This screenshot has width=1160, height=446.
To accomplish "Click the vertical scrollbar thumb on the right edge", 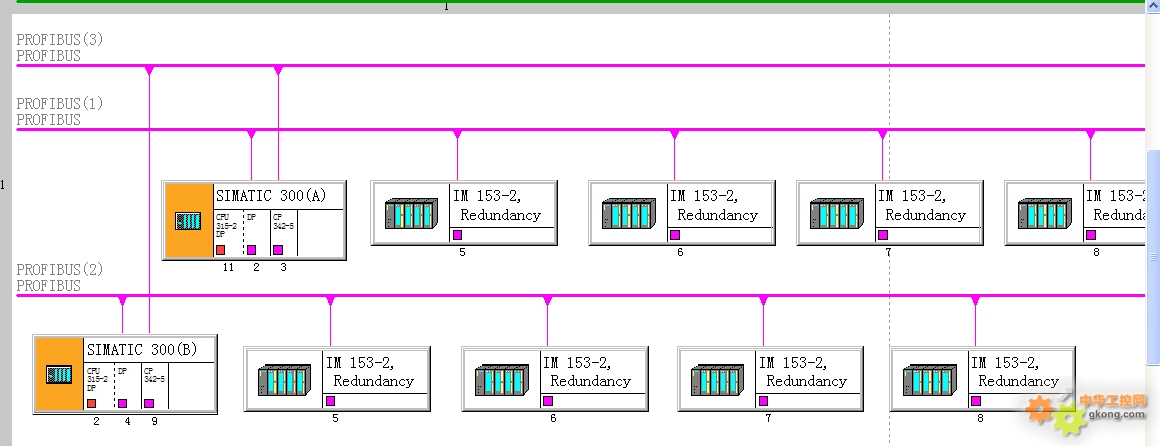I will [1153, 257].
